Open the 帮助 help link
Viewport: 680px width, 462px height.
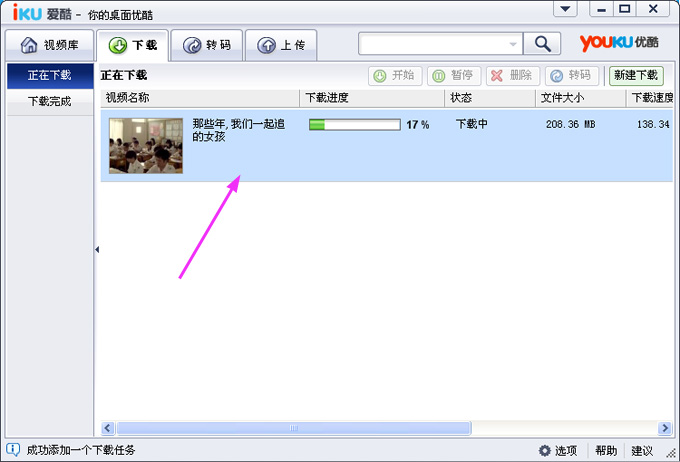click(606, 451)
